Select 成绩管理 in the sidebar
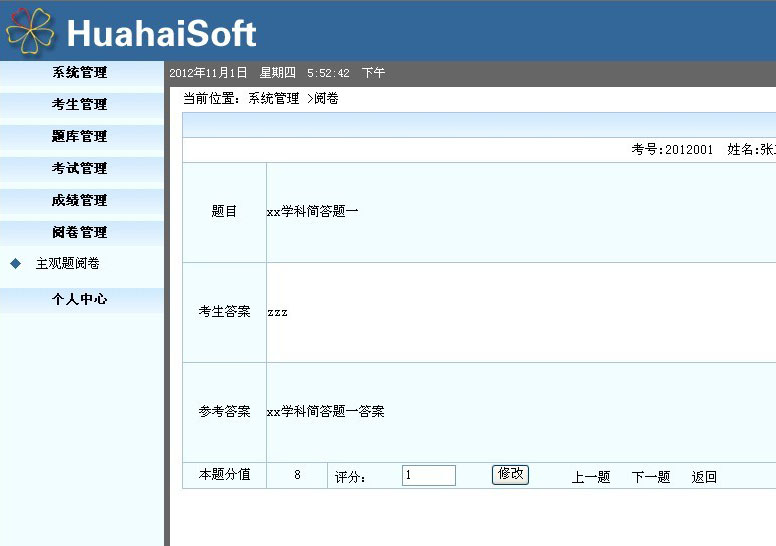776x546 pixels. (x=82, y=200)
